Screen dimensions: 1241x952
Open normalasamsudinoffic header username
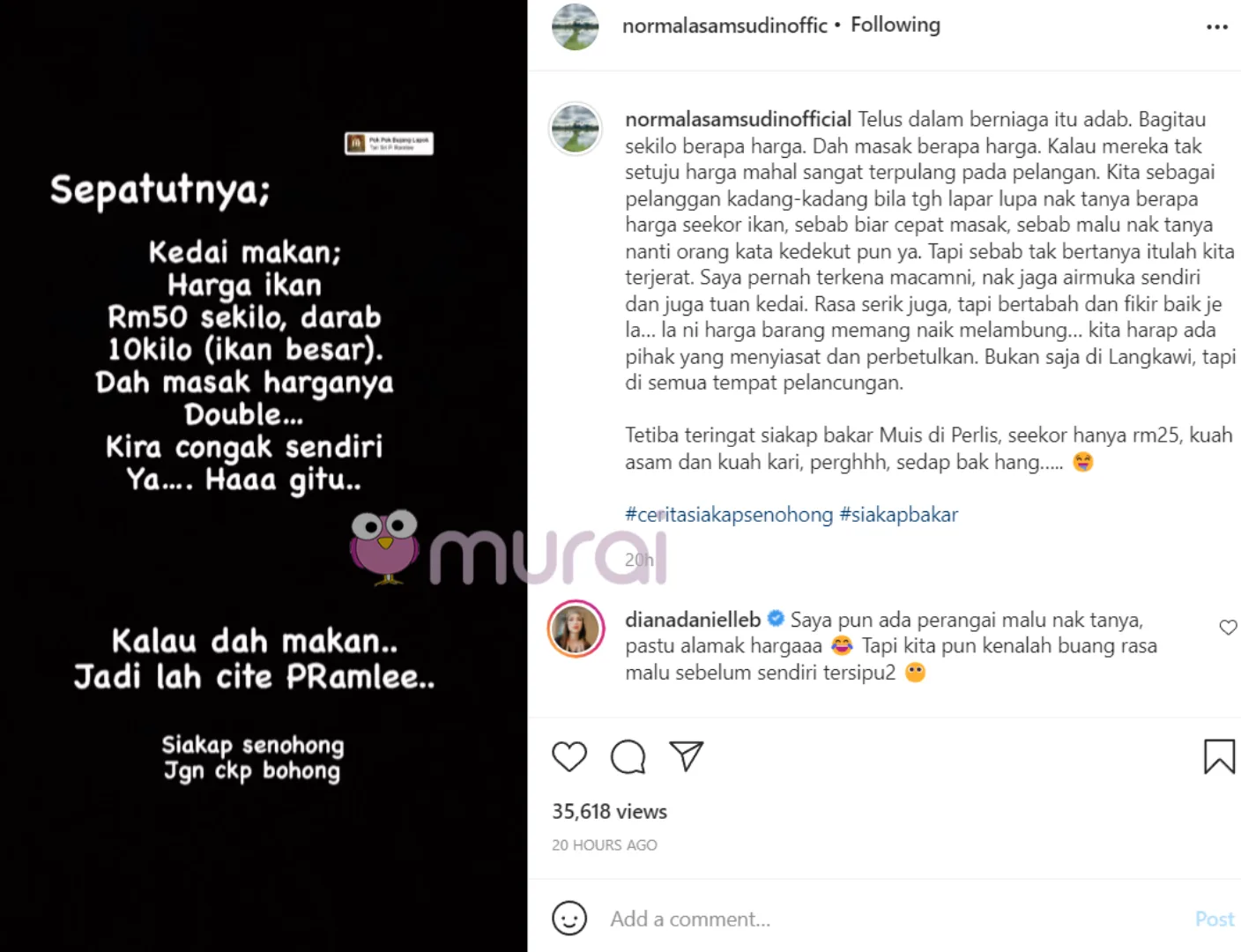click(725, 26)
